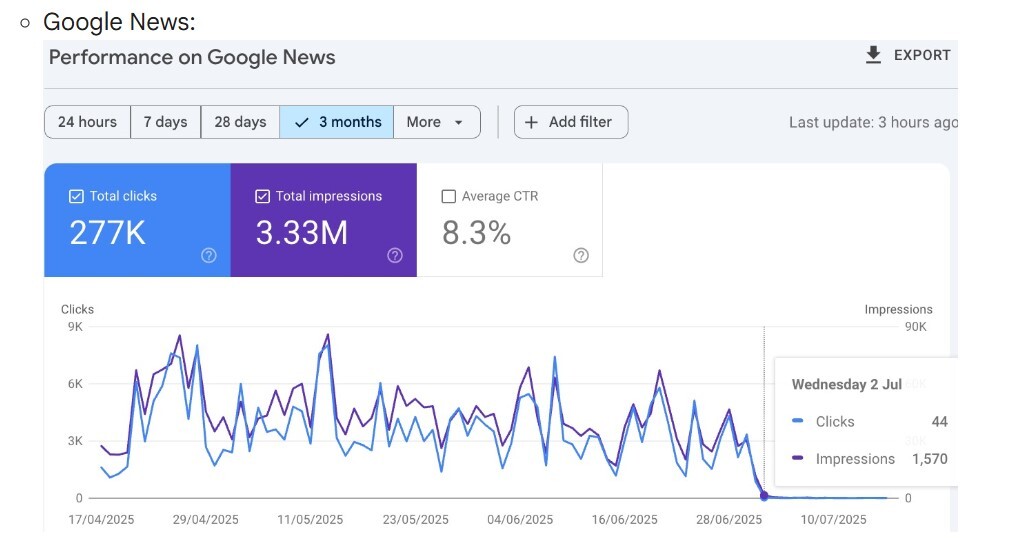Click checkmark icon on 3 months

[302, 122]
